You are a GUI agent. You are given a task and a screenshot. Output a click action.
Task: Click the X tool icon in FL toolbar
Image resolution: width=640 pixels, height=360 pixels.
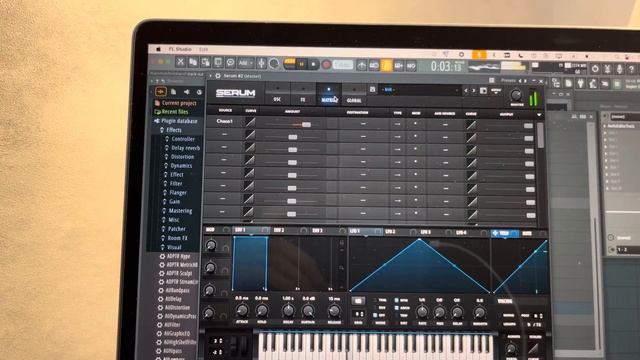[180, 62]
